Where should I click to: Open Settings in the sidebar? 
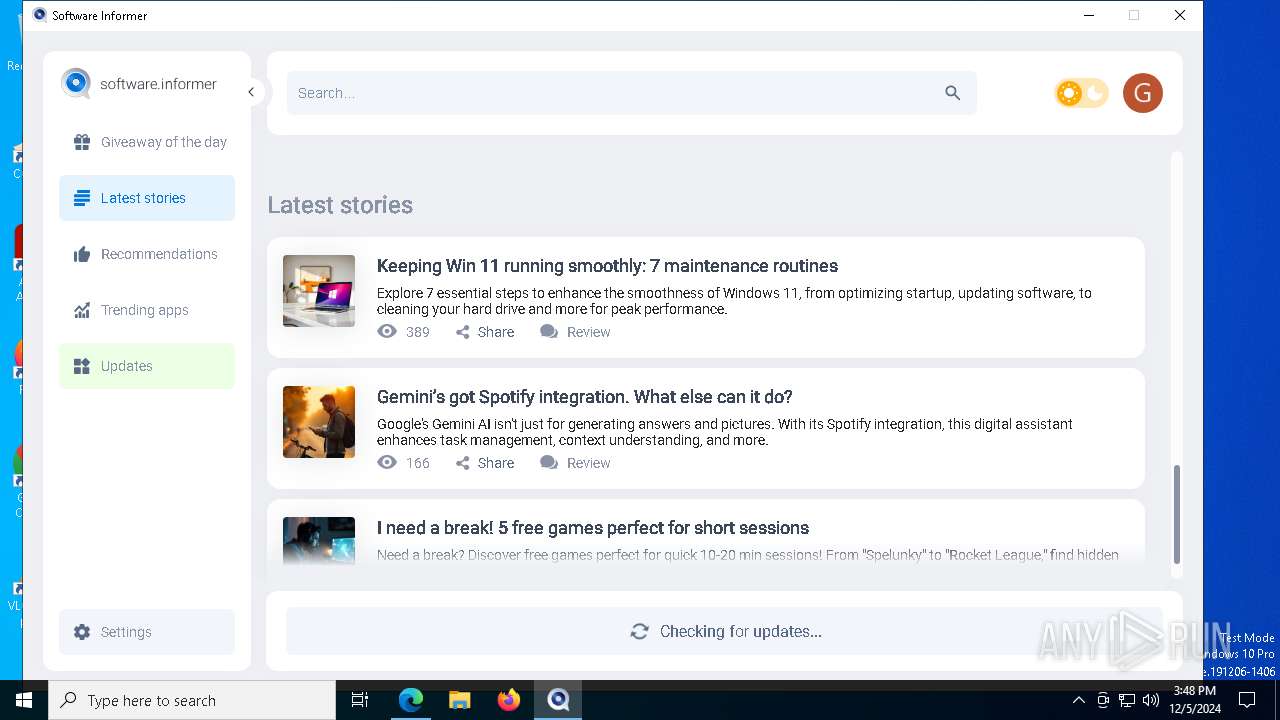point(147,632)
